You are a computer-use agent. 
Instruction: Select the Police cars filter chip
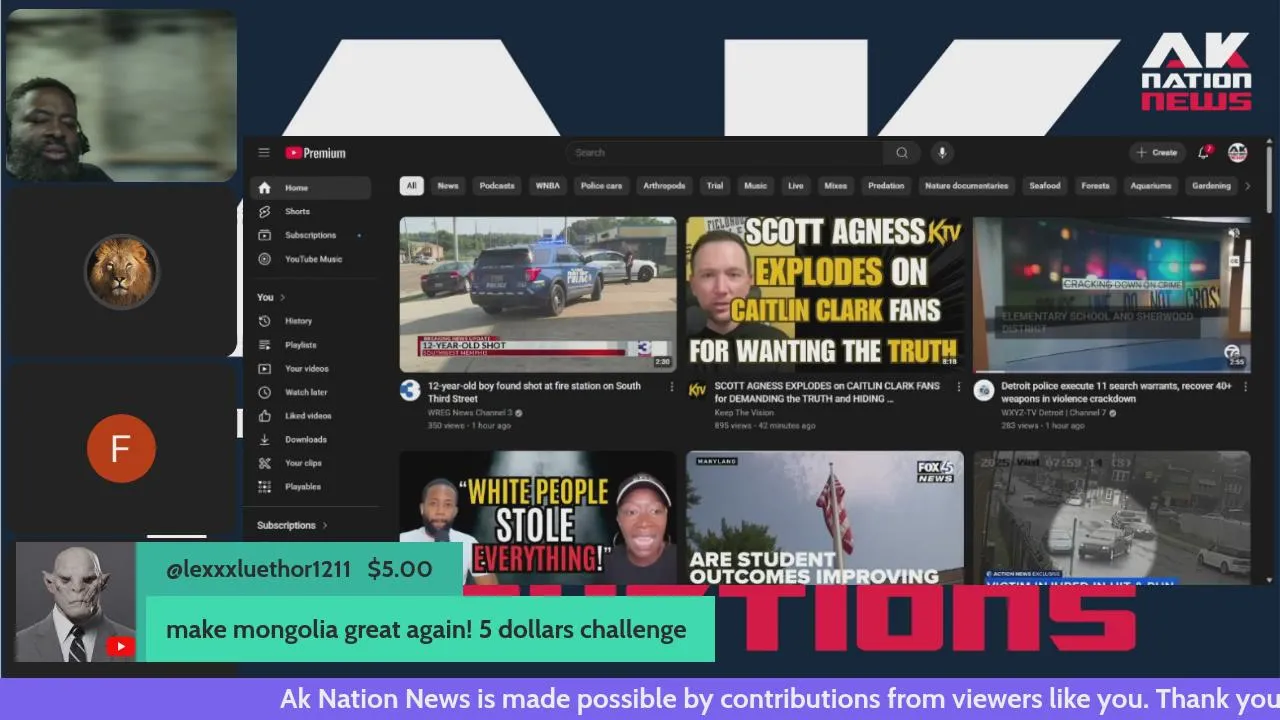pyautogui.click(x=601, y=186)
